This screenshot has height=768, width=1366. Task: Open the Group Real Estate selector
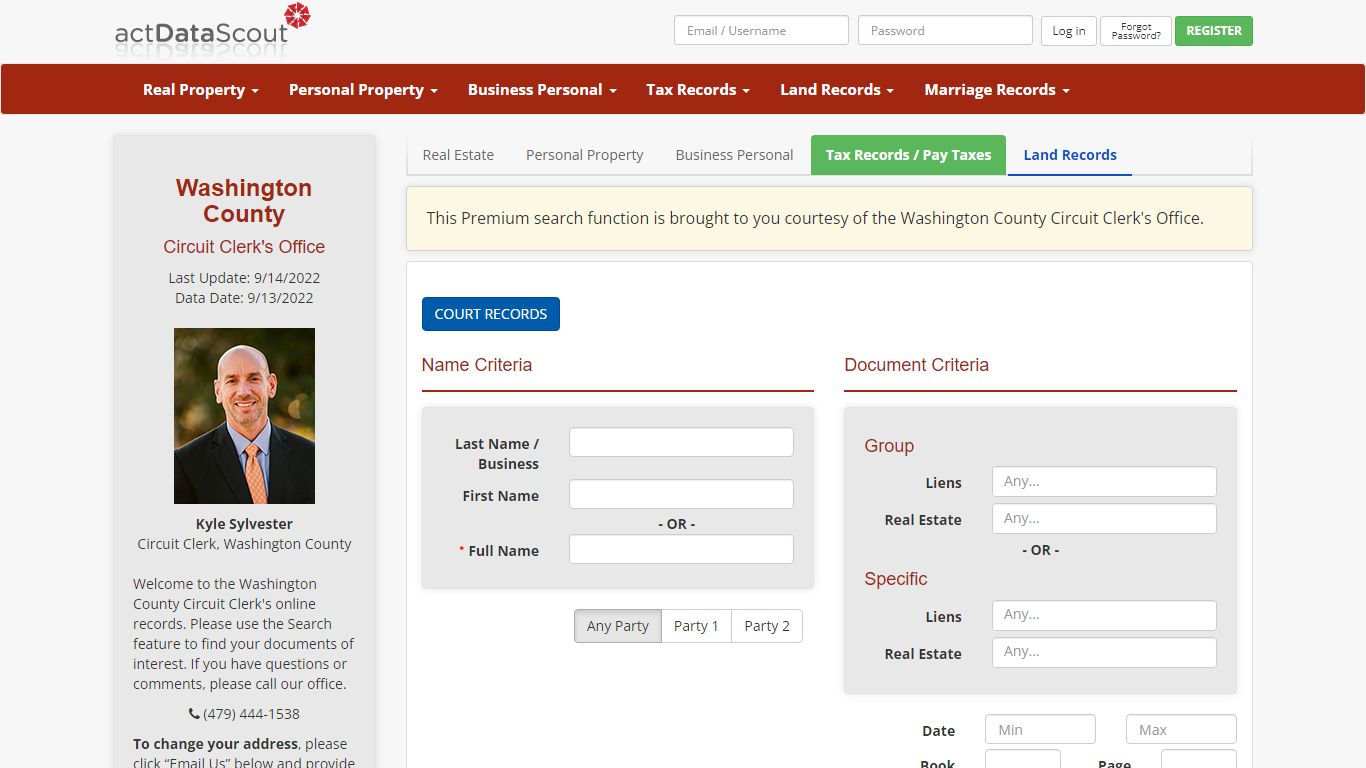click(x=1104, y=519)
